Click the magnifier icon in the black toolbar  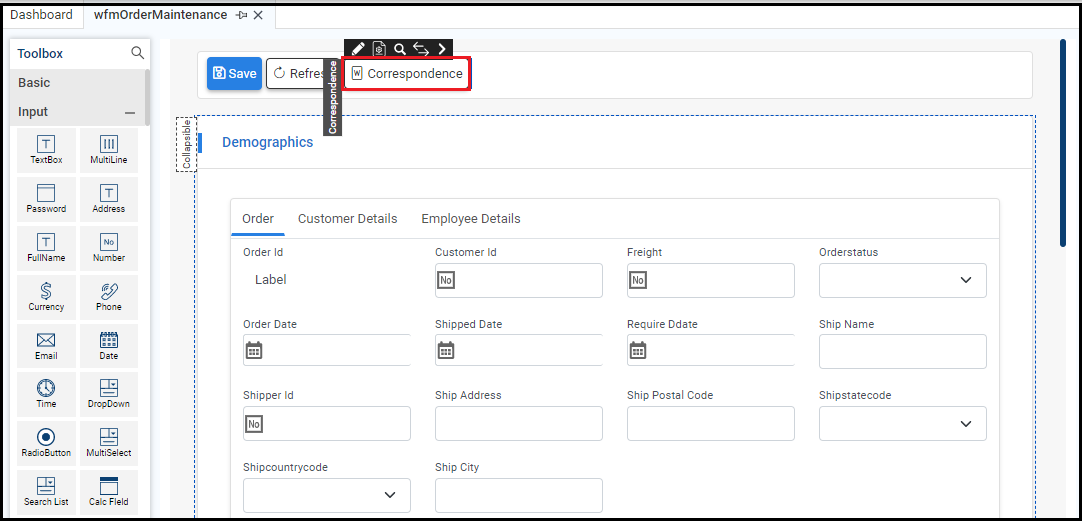[x=400, y=49]
